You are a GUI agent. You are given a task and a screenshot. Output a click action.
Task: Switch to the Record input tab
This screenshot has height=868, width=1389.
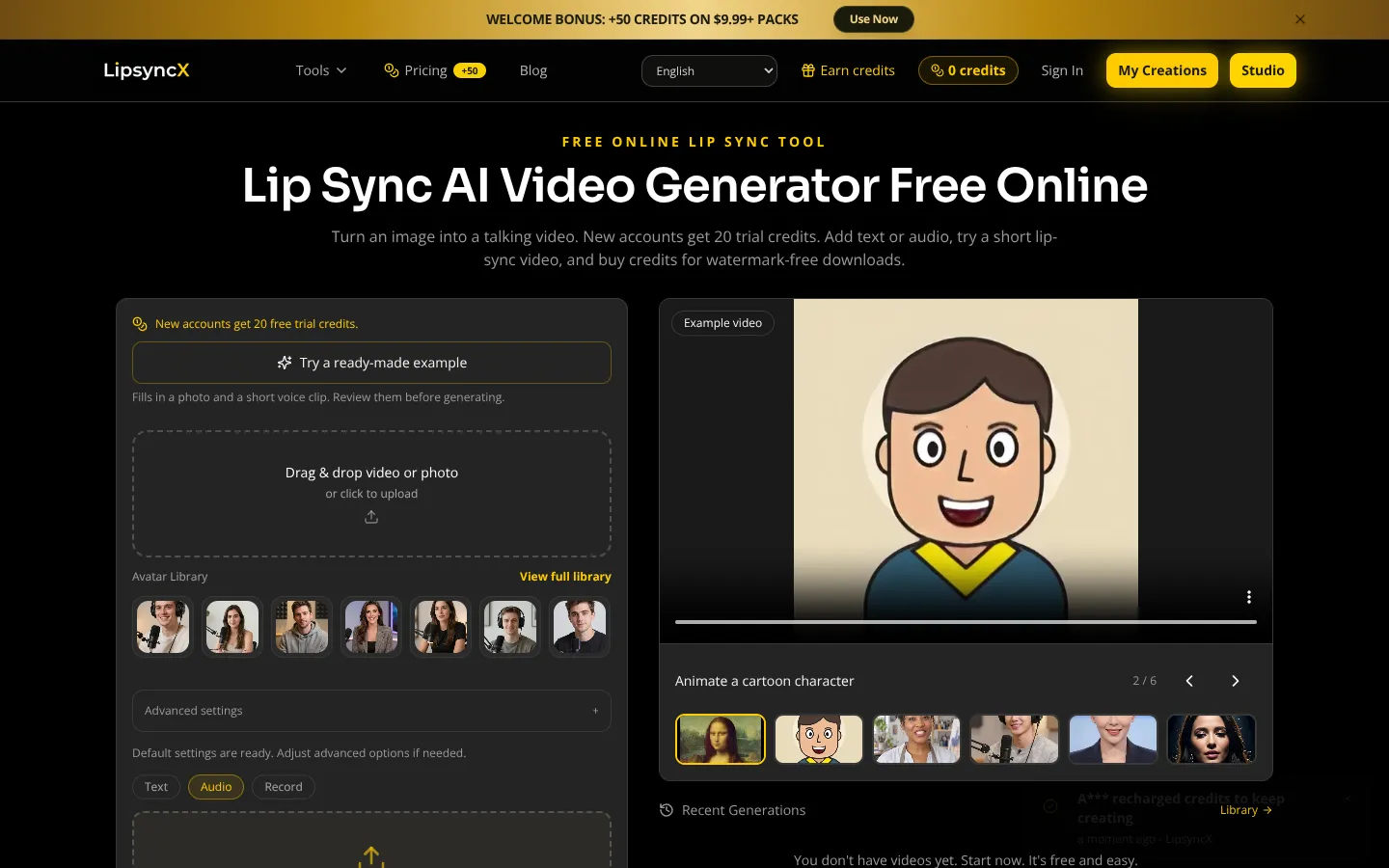pos(284,787)
